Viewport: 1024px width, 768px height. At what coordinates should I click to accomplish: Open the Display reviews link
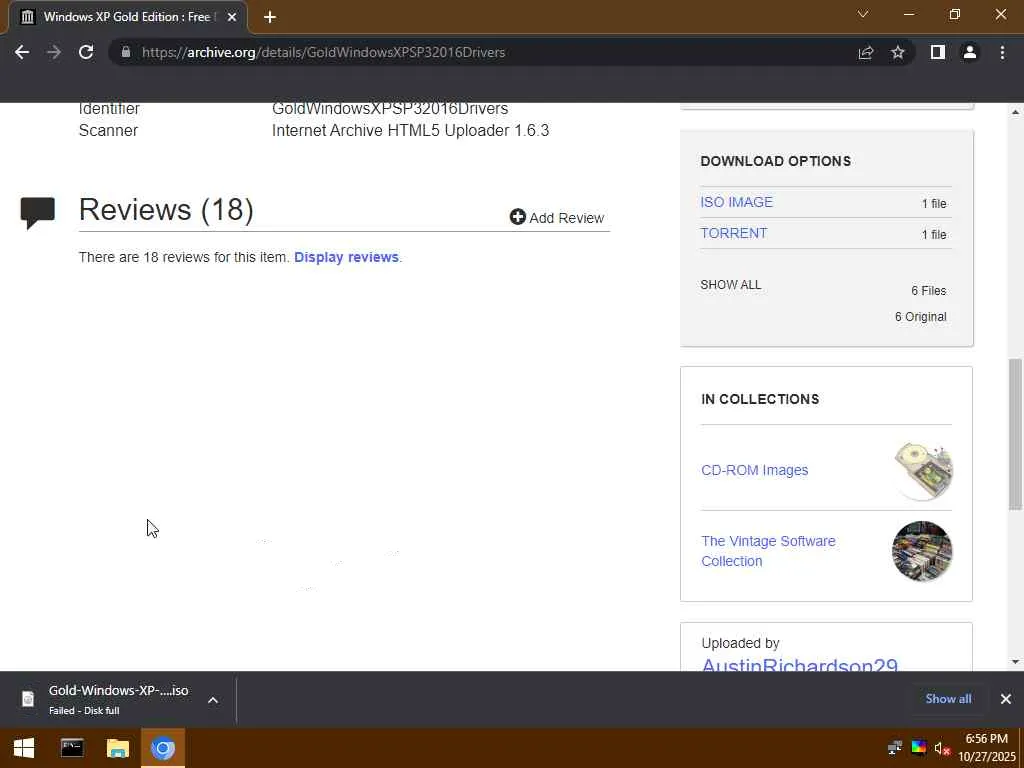pos(346,257)
